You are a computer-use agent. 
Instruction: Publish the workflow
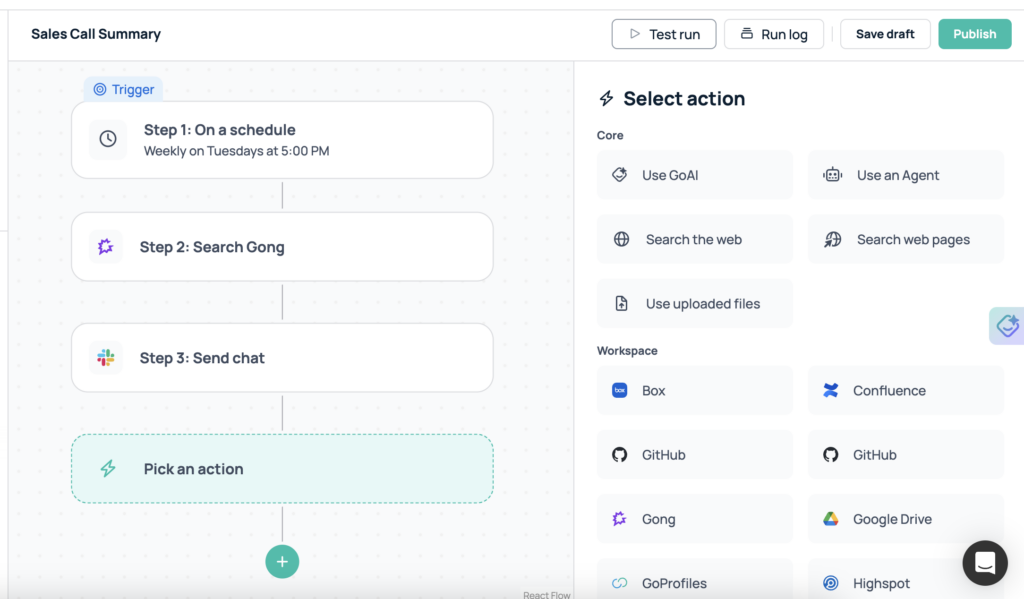point(974,34)
